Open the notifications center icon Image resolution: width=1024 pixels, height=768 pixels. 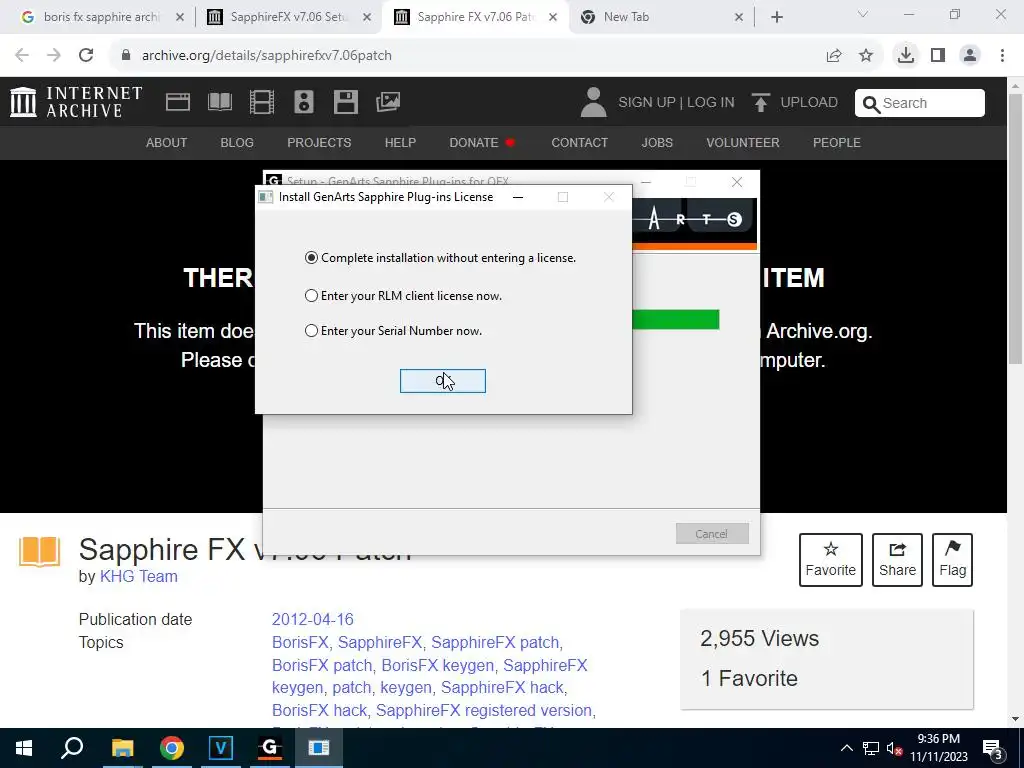(x=992, y=749)
